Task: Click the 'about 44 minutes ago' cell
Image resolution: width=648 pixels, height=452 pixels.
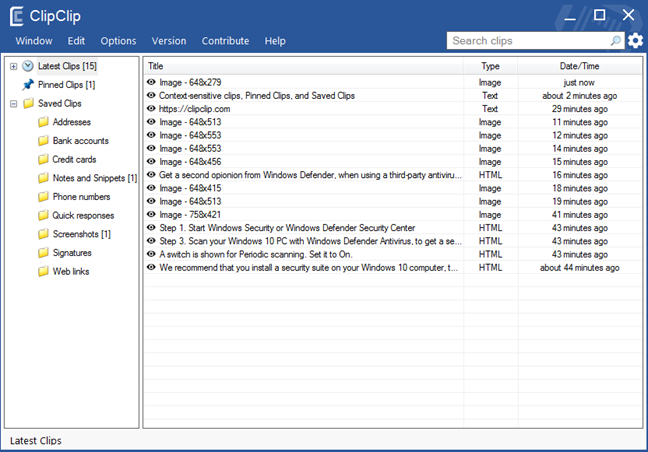Action: 579,267
